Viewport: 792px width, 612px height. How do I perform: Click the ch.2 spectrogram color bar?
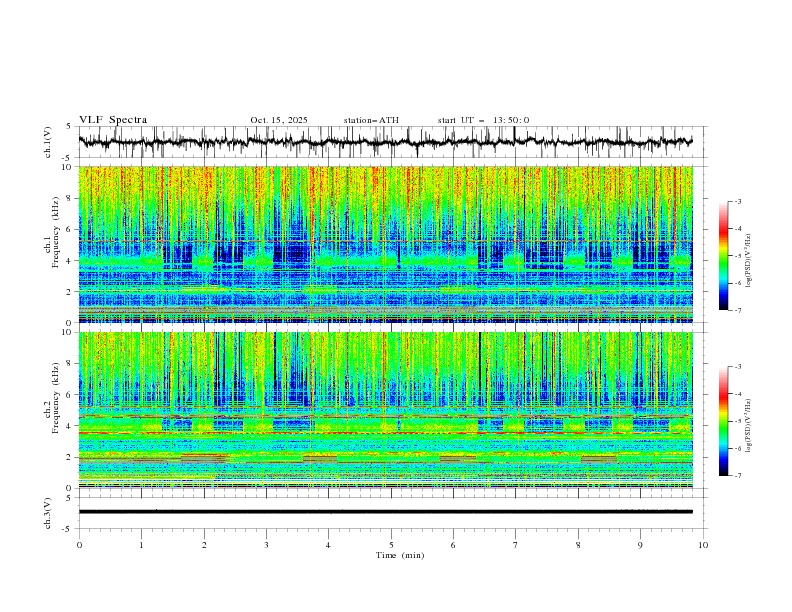click(723, 421)
